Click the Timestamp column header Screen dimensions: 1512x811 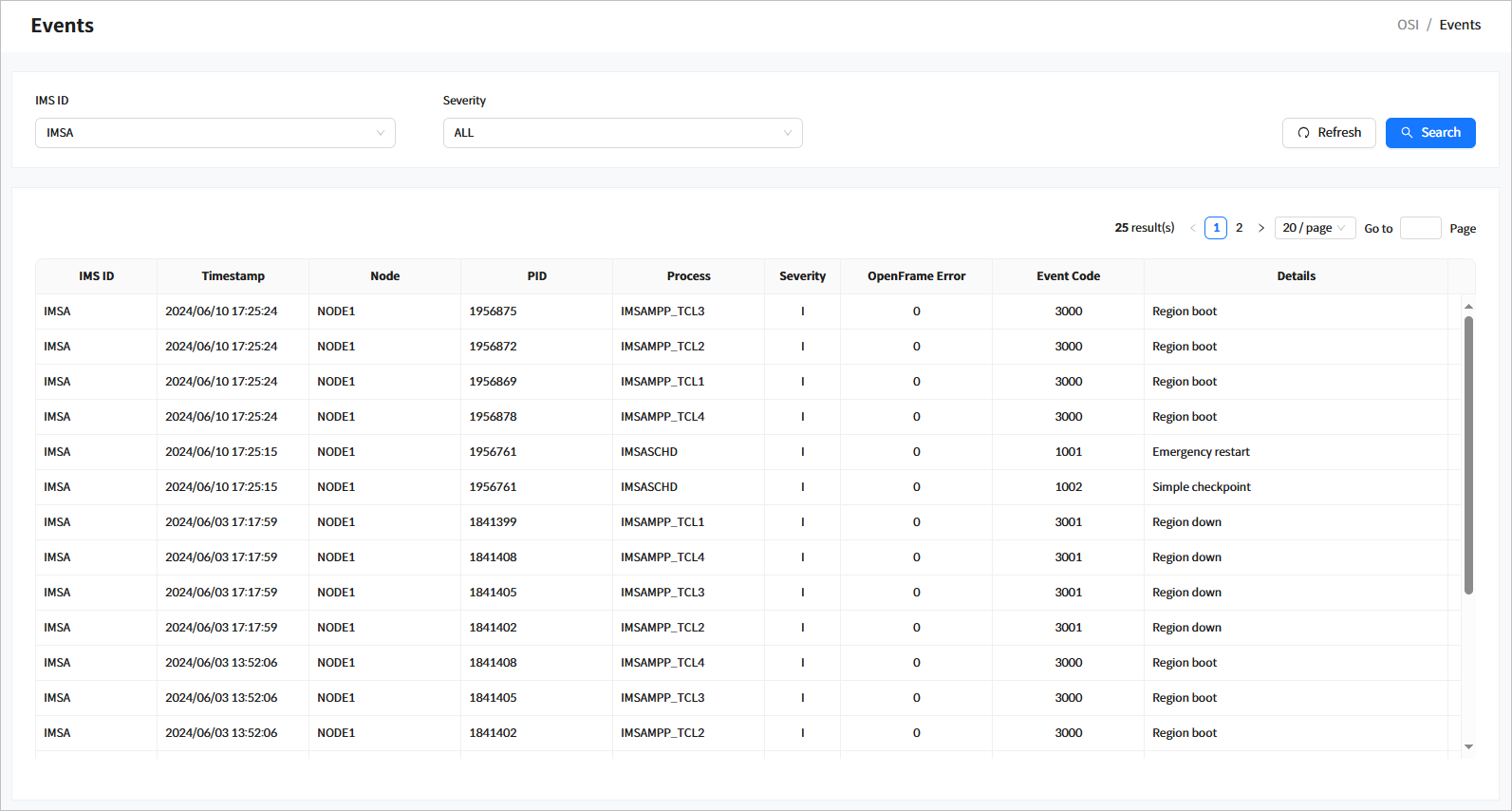coord(233,276)
